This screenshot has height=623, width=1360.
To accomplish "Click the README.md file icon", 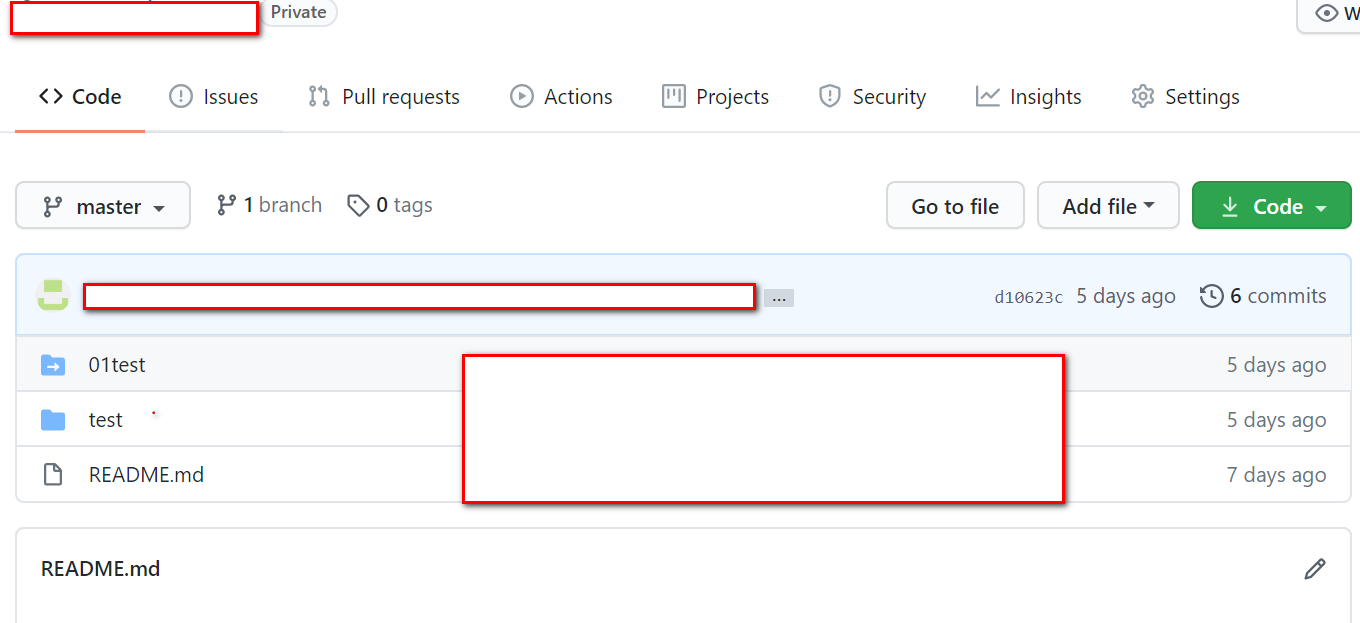I will tap(53, 475).
